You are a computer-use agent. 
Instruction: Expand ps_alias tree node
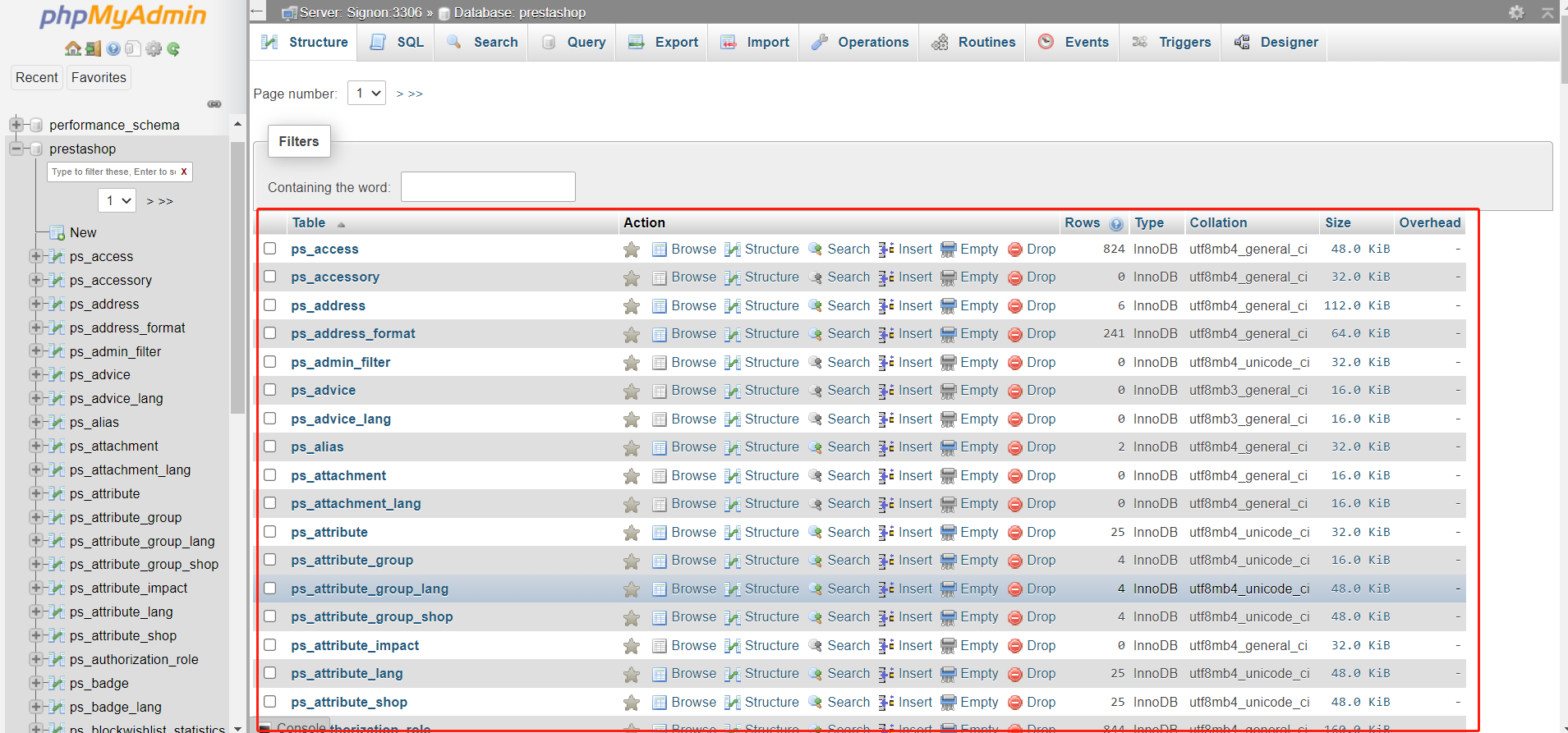[x=36, y=422]
